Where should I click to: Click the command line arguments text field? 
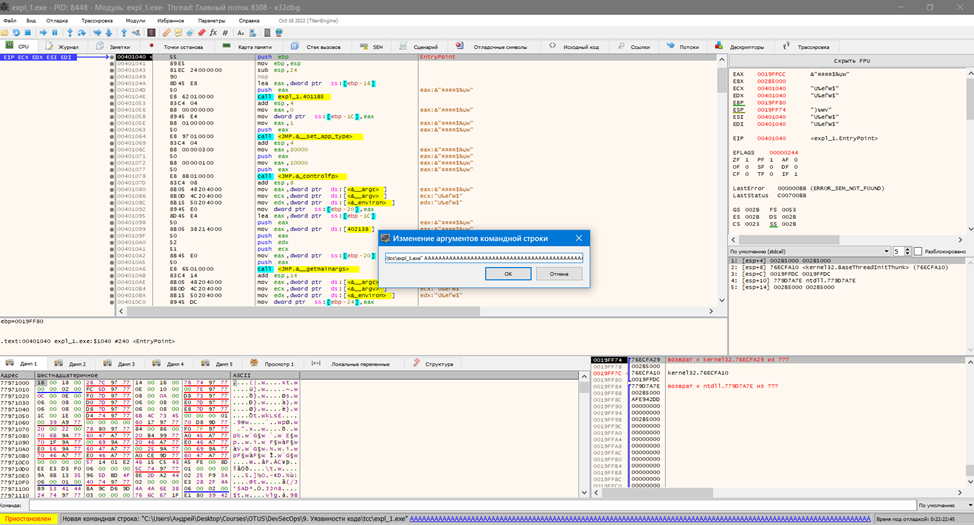[484, 257]
